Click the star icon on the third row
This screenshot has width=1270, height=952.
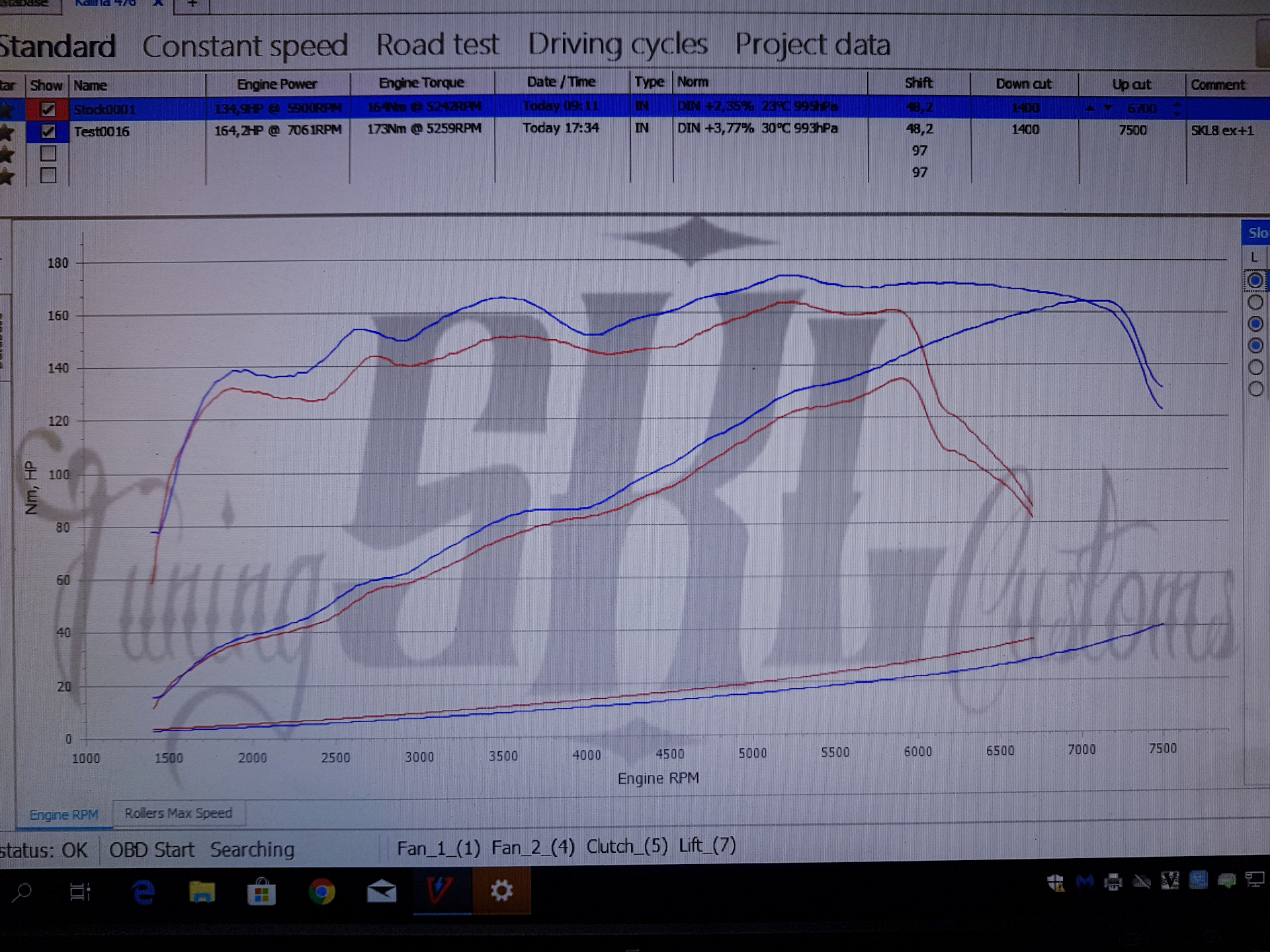(7, 155)
